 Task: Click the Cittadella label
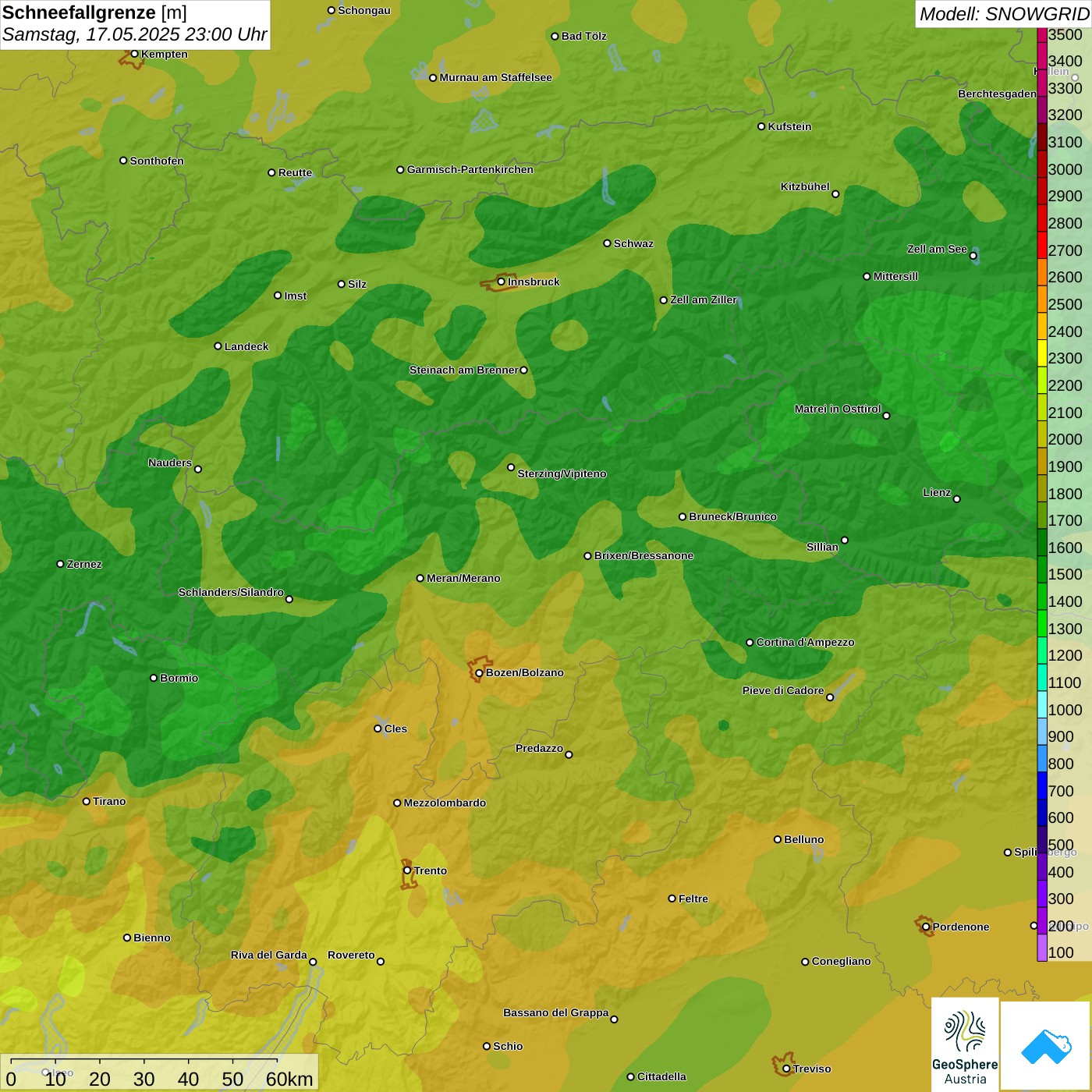tap(661, 1076)
